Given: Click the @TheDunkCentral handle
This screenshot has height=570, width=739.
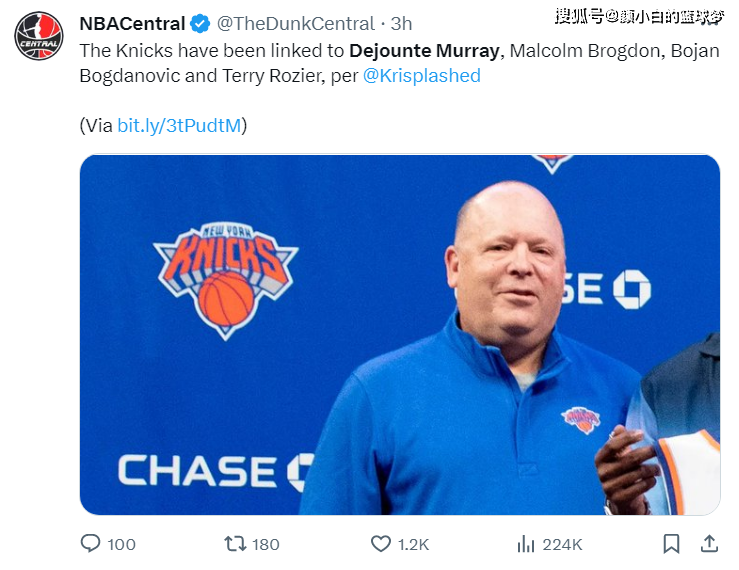Looking at the screenshot, I should point(296,23).
